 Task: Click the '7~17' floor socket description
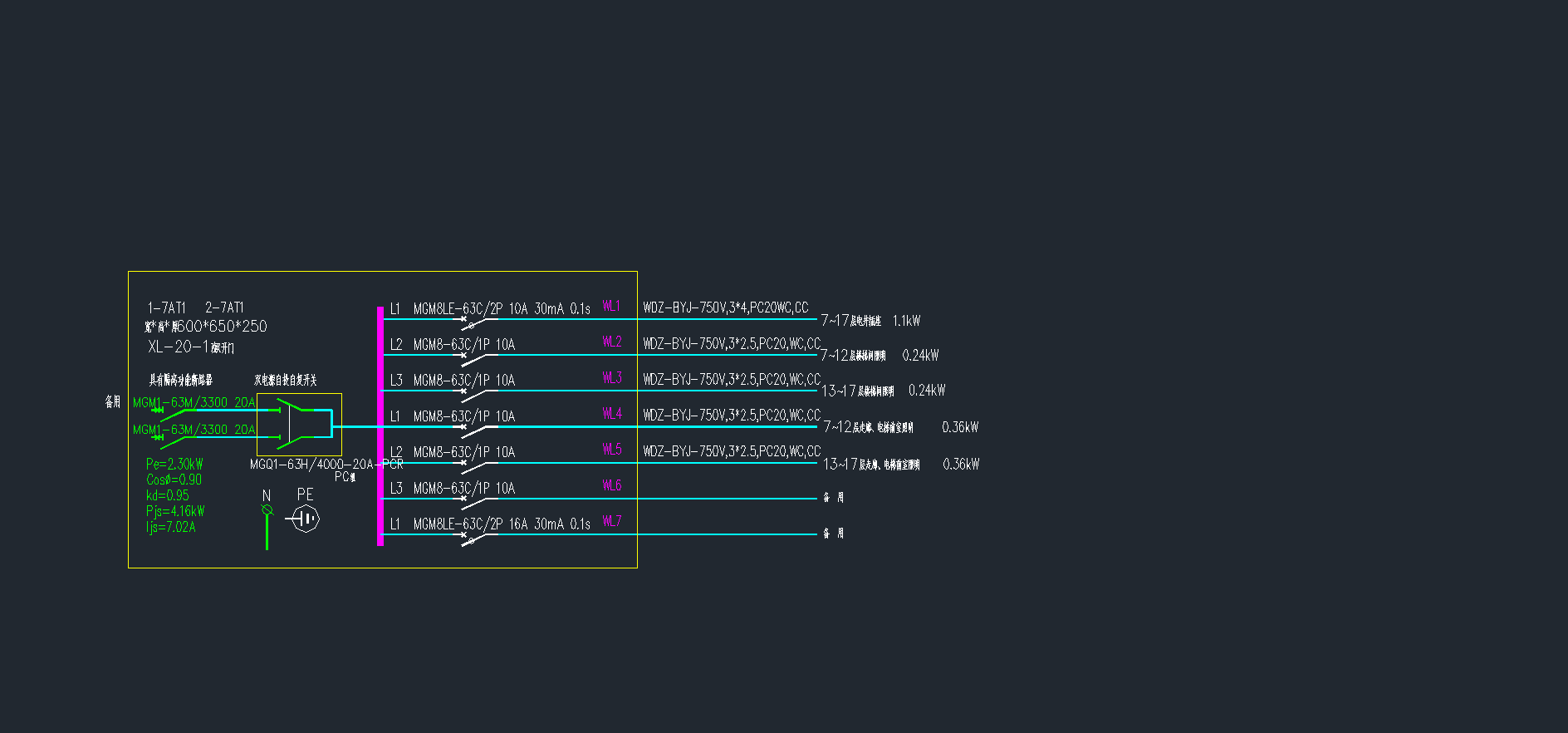coord(851,321)
